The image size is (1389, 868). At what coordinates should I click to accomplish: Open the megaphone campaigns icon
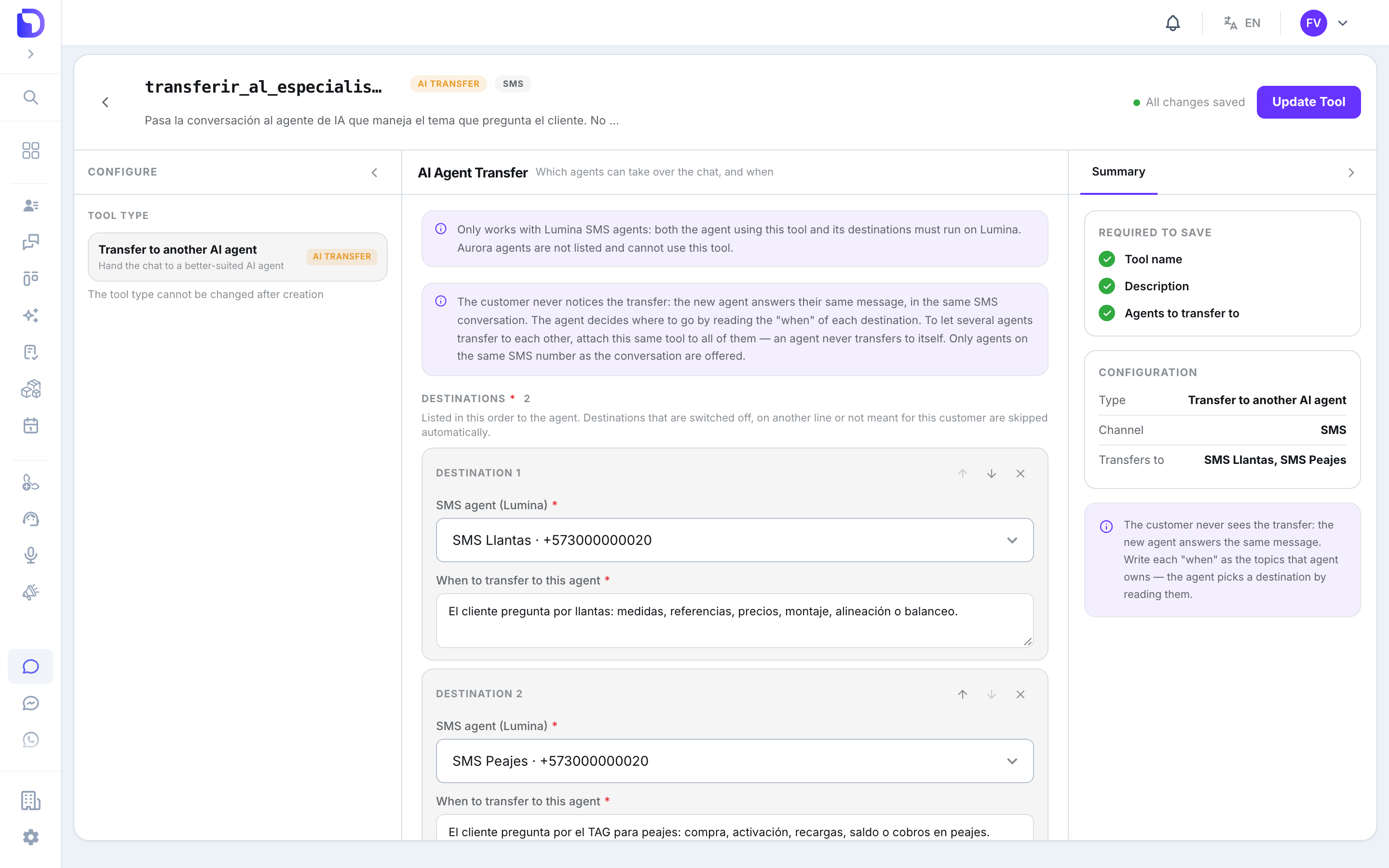pos(30,592)
